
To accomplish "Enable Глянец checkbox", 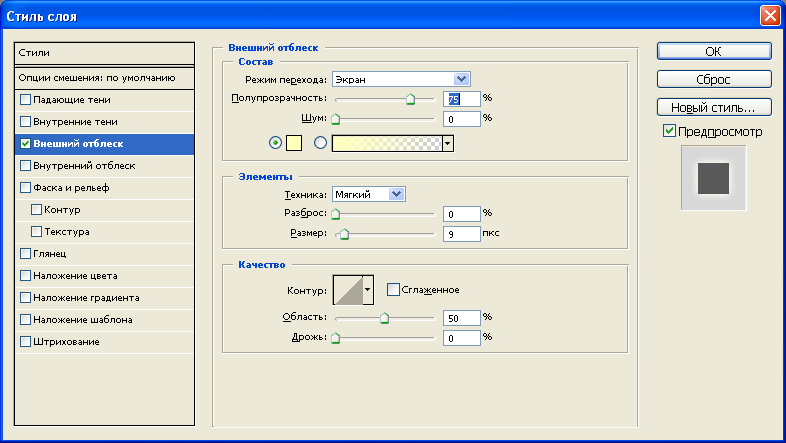I will click(26, 254).
